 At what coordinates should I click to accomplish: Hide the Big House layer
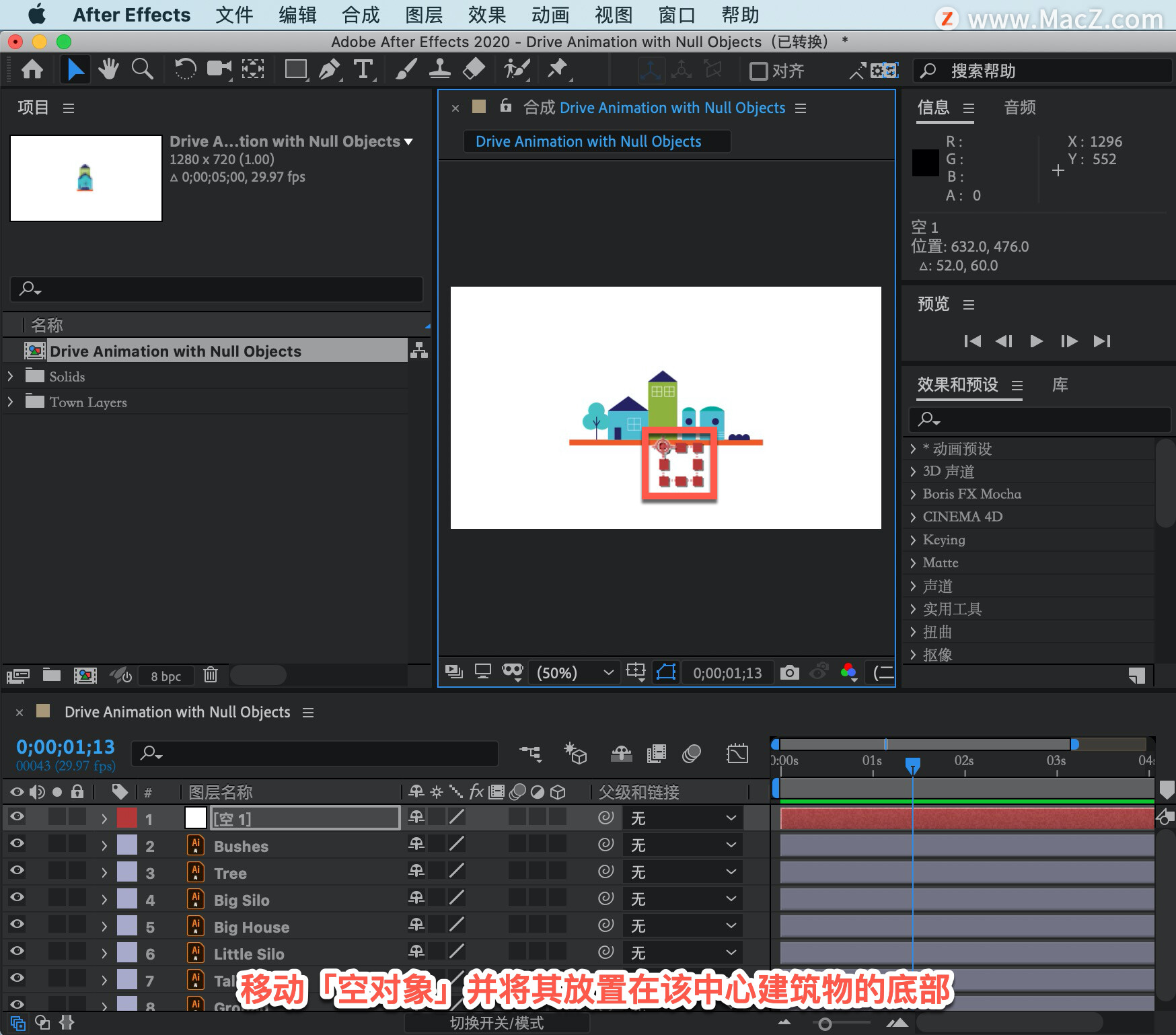coord(17,925)
